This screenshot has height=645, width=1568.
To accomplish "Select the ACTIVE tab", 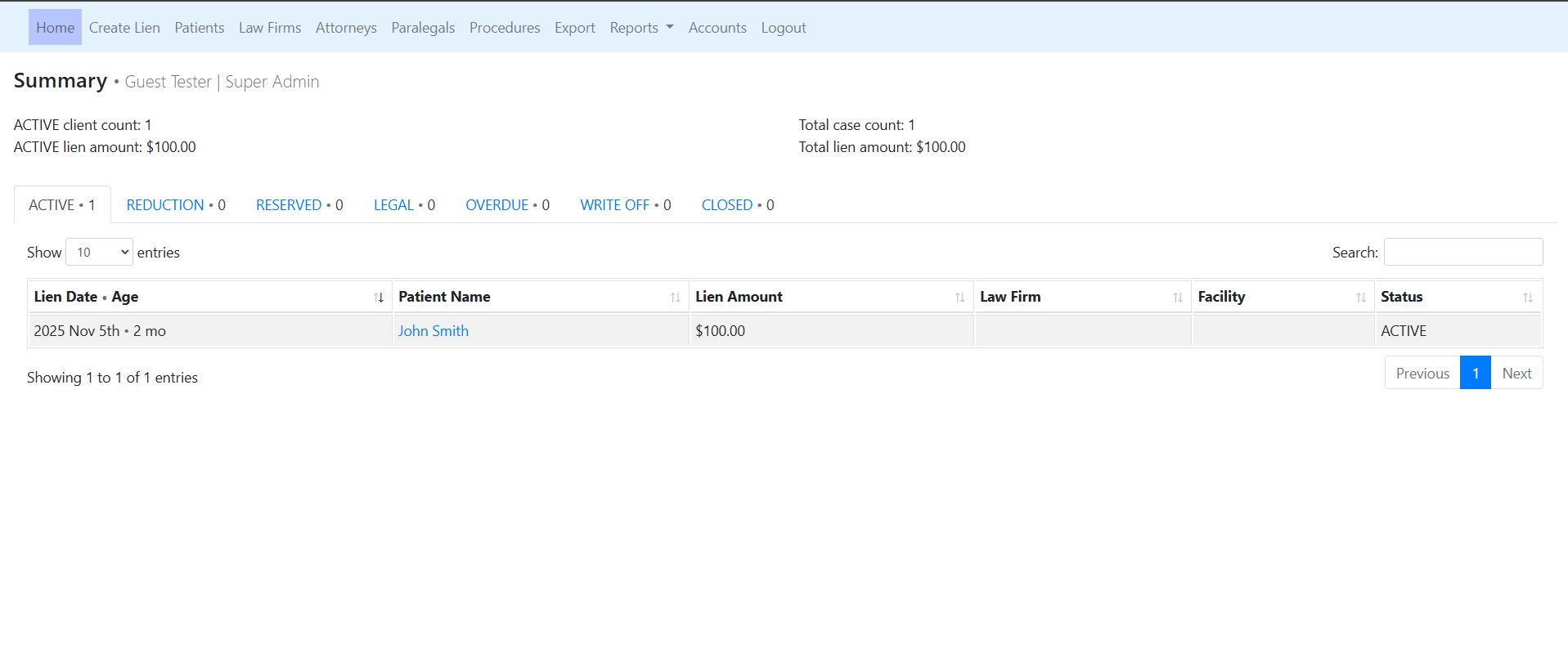I will pyautogui.click(x=62, y=205).
